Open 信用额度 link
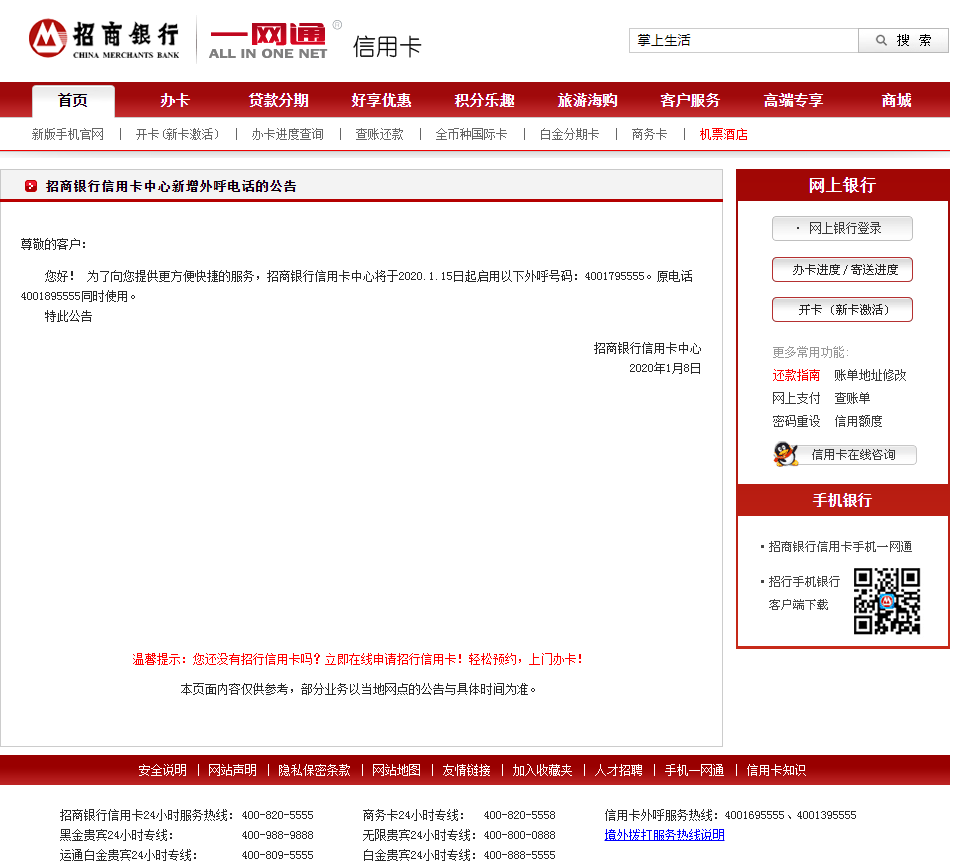Viewport: 959px width, 868px height. tap(858, 421)
